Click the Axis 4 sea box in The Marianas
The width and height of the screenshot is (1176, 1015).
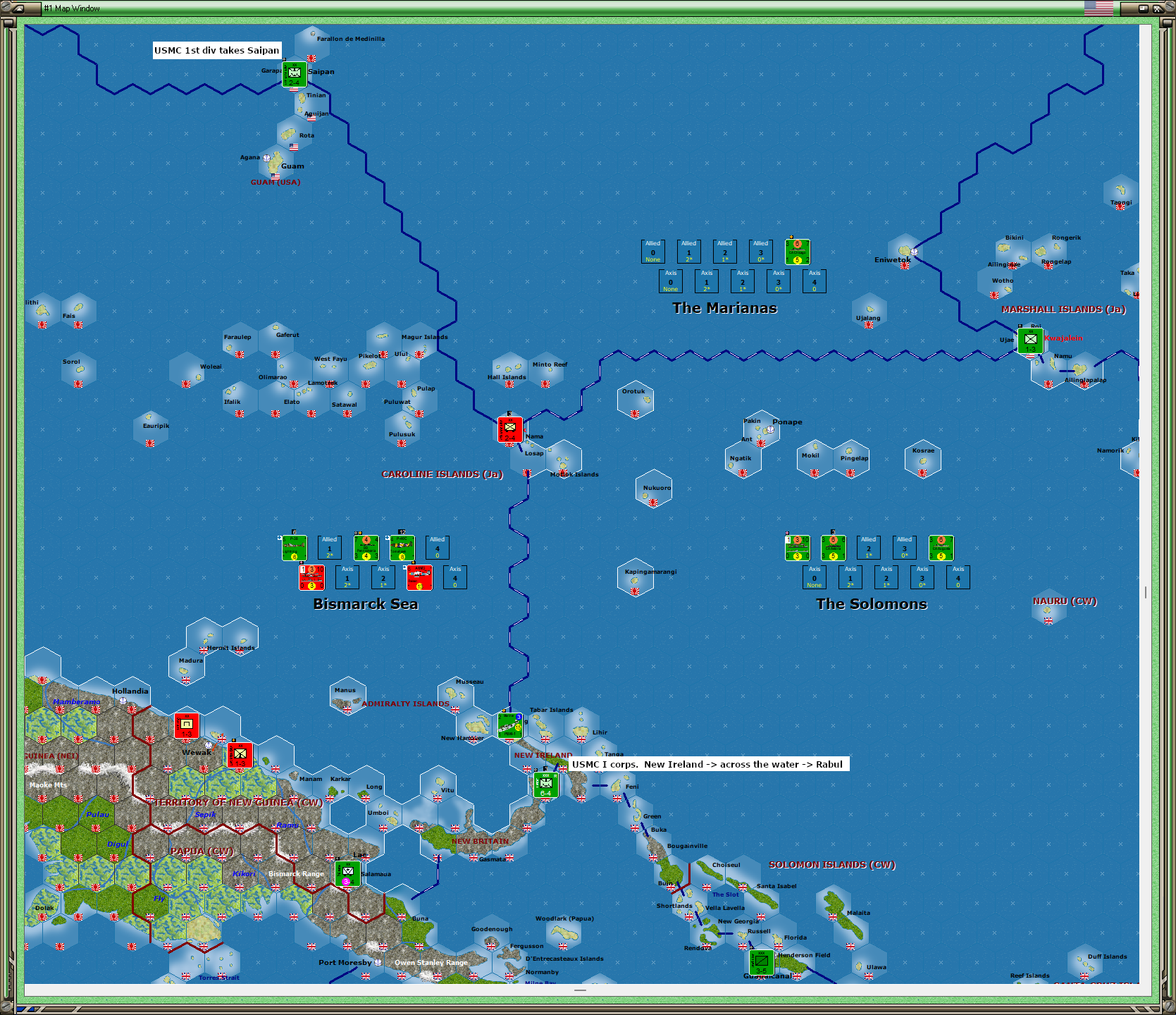click(x=815, y=281)
